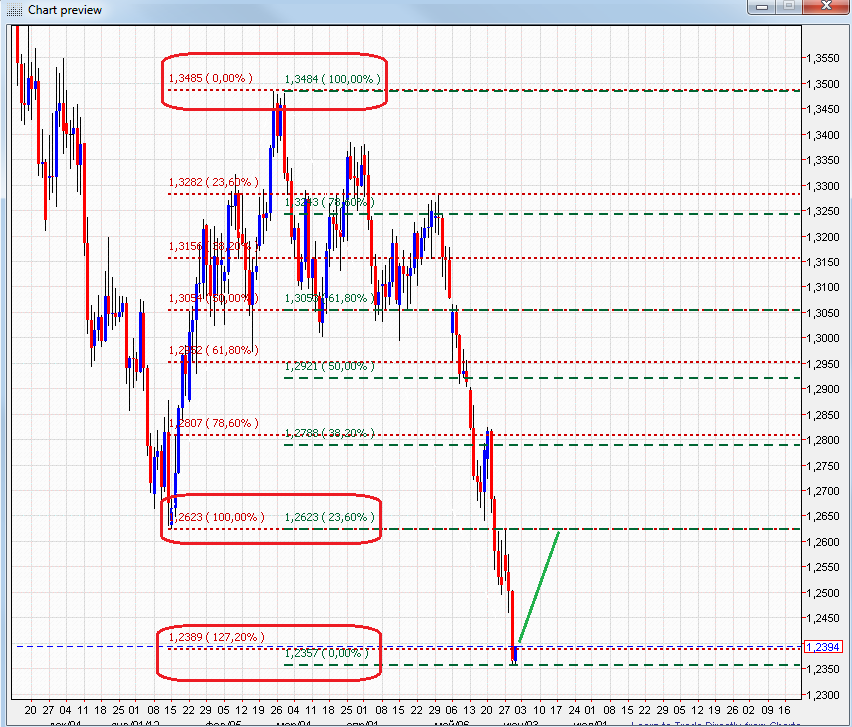The image size is (852, 727).
Task: Select the red '1,3054 ( 50,00% )' label
Action: pyautogui.click(x=213, y=298)
